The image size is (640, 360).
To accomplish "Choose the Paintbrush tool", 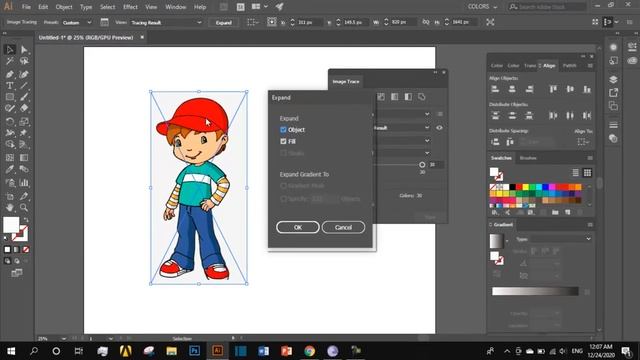I will [24, 97].
